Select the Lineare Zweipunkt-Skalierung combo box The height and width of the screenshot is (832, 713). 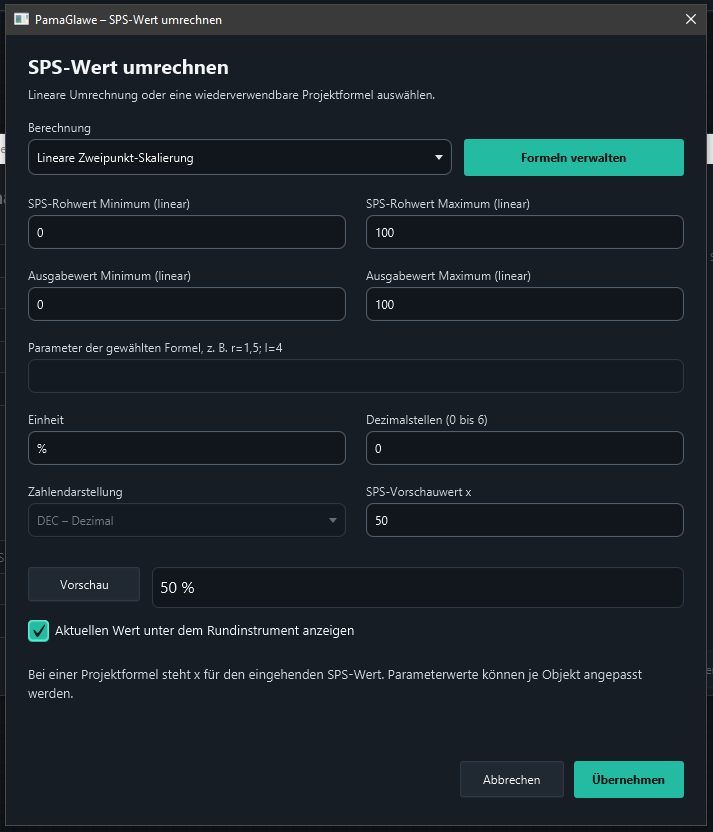240,158
